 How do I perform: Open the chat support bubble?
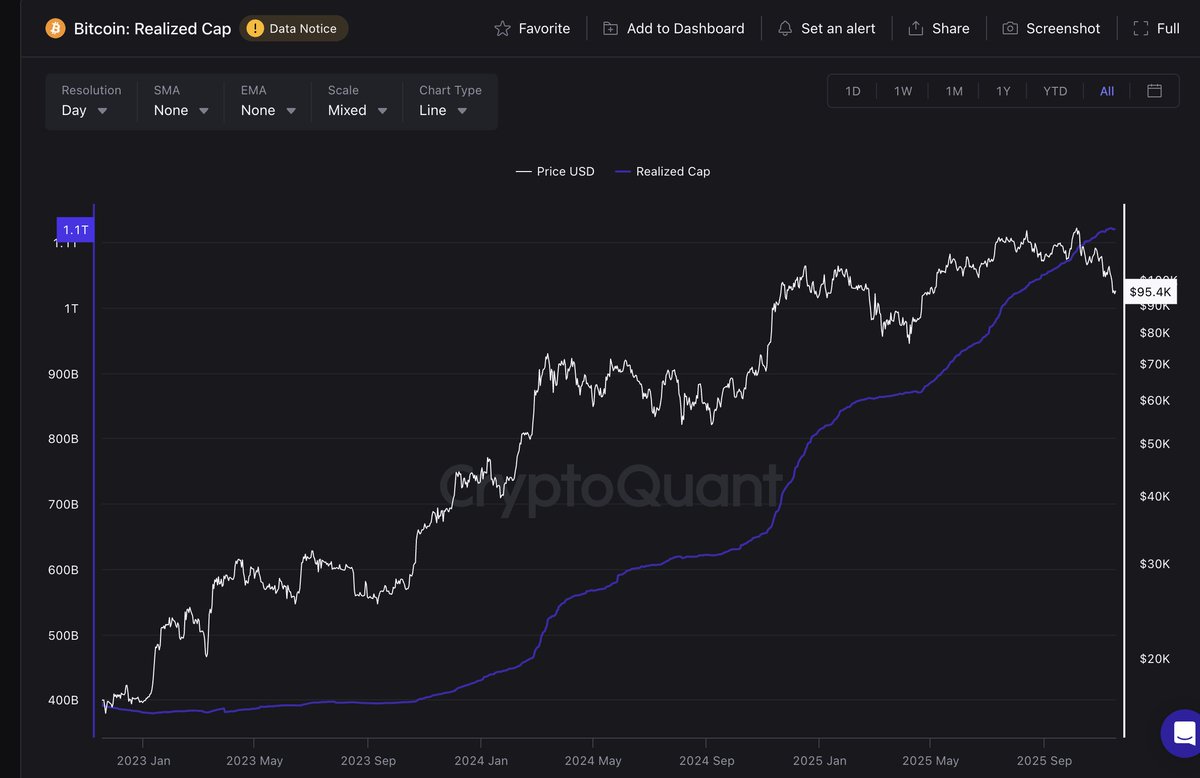click(x=1184, y=733)
